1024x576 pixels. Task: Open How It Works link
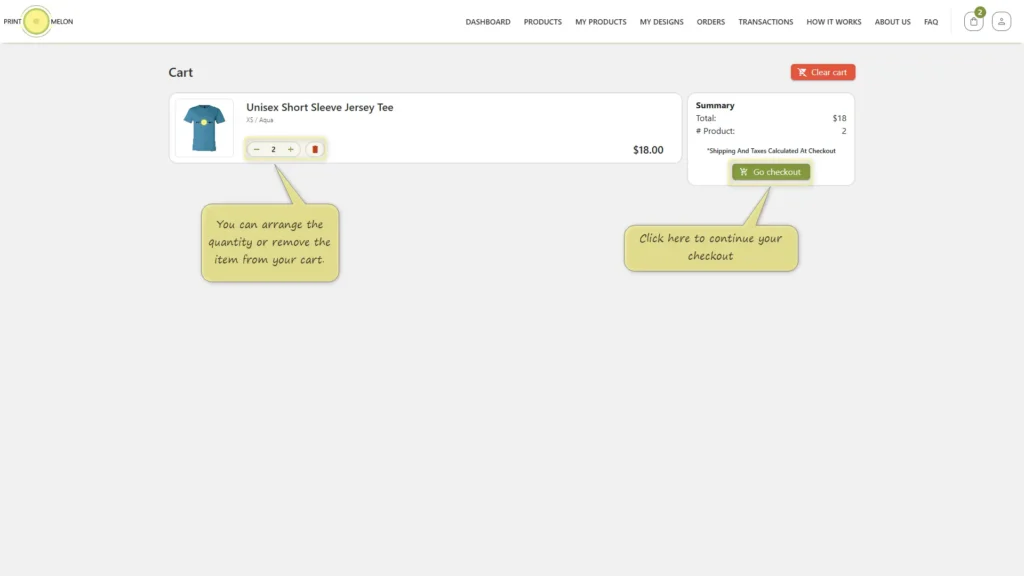pos(833,22)
